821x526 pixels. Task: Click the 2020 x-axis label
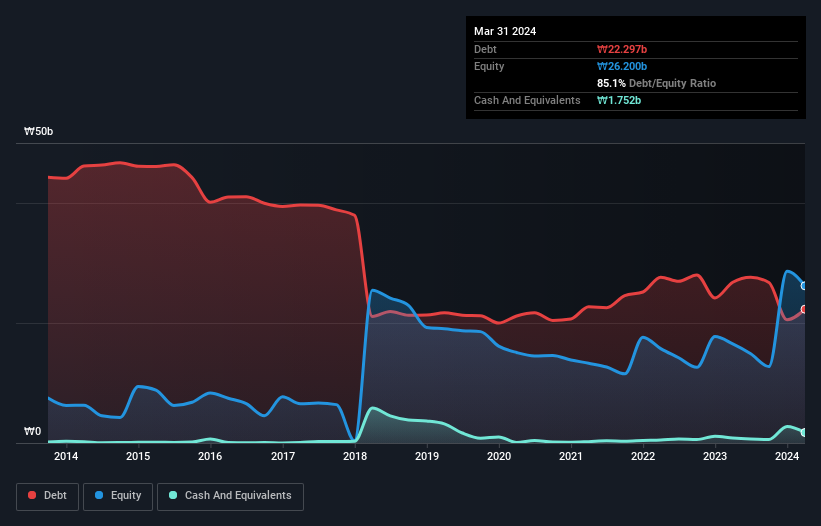click(x=499, y=456)
